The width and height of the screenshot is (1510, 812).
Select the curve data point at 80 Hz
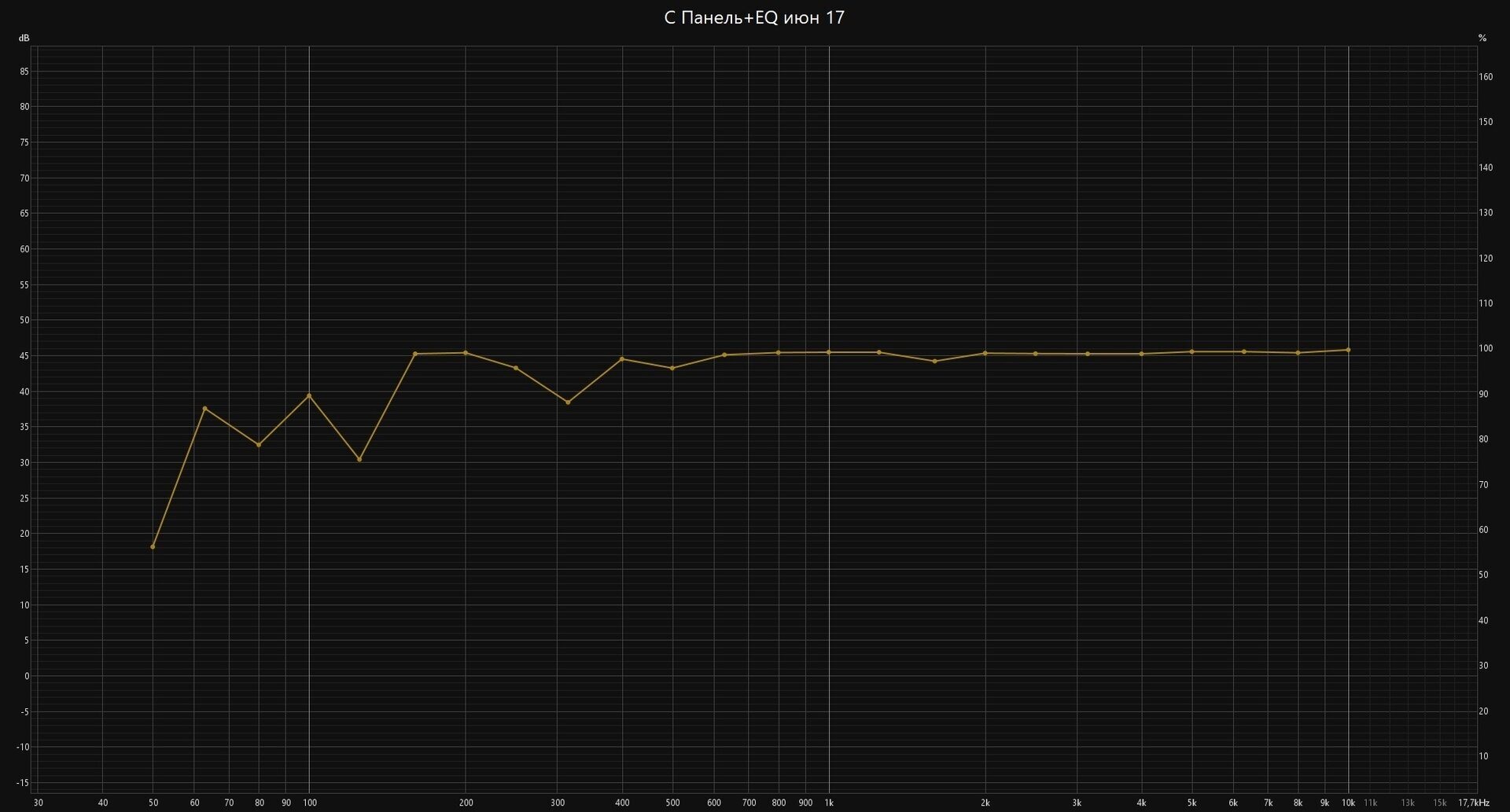tap(259, 445)
